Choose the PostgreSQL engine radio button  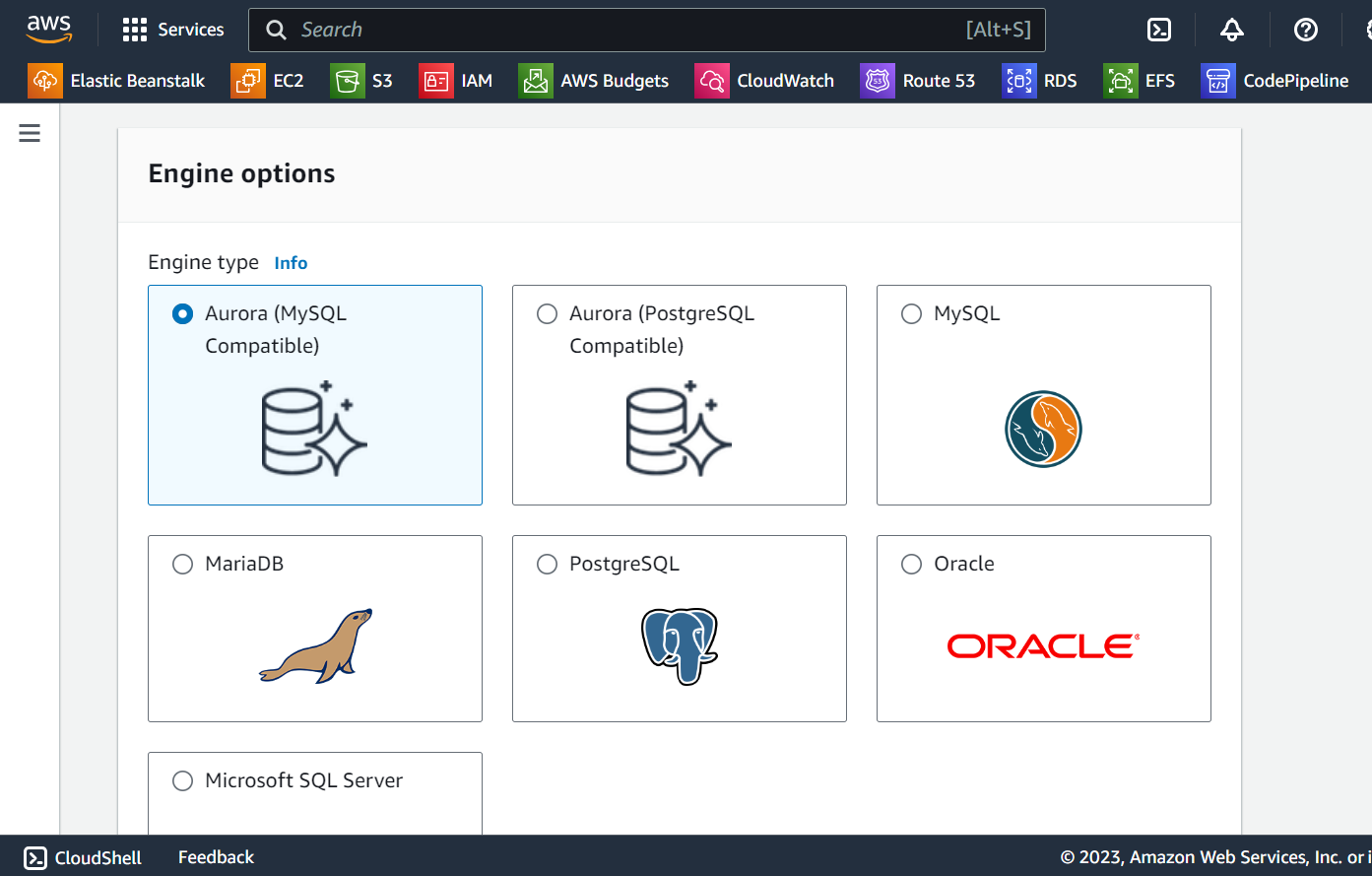(x=548, y=565)
